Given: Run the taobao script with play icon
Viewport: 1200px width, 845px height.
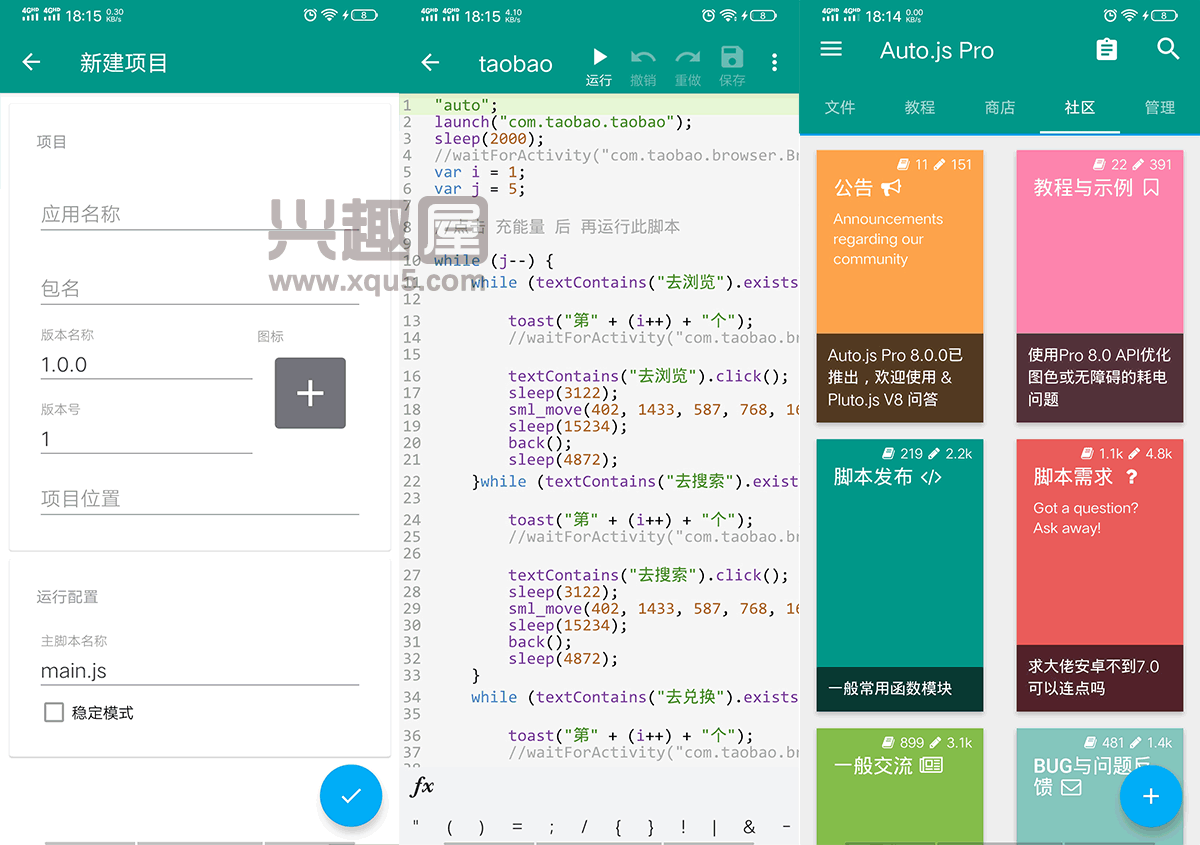Looking at the screenshot, I should coord(599,58).
